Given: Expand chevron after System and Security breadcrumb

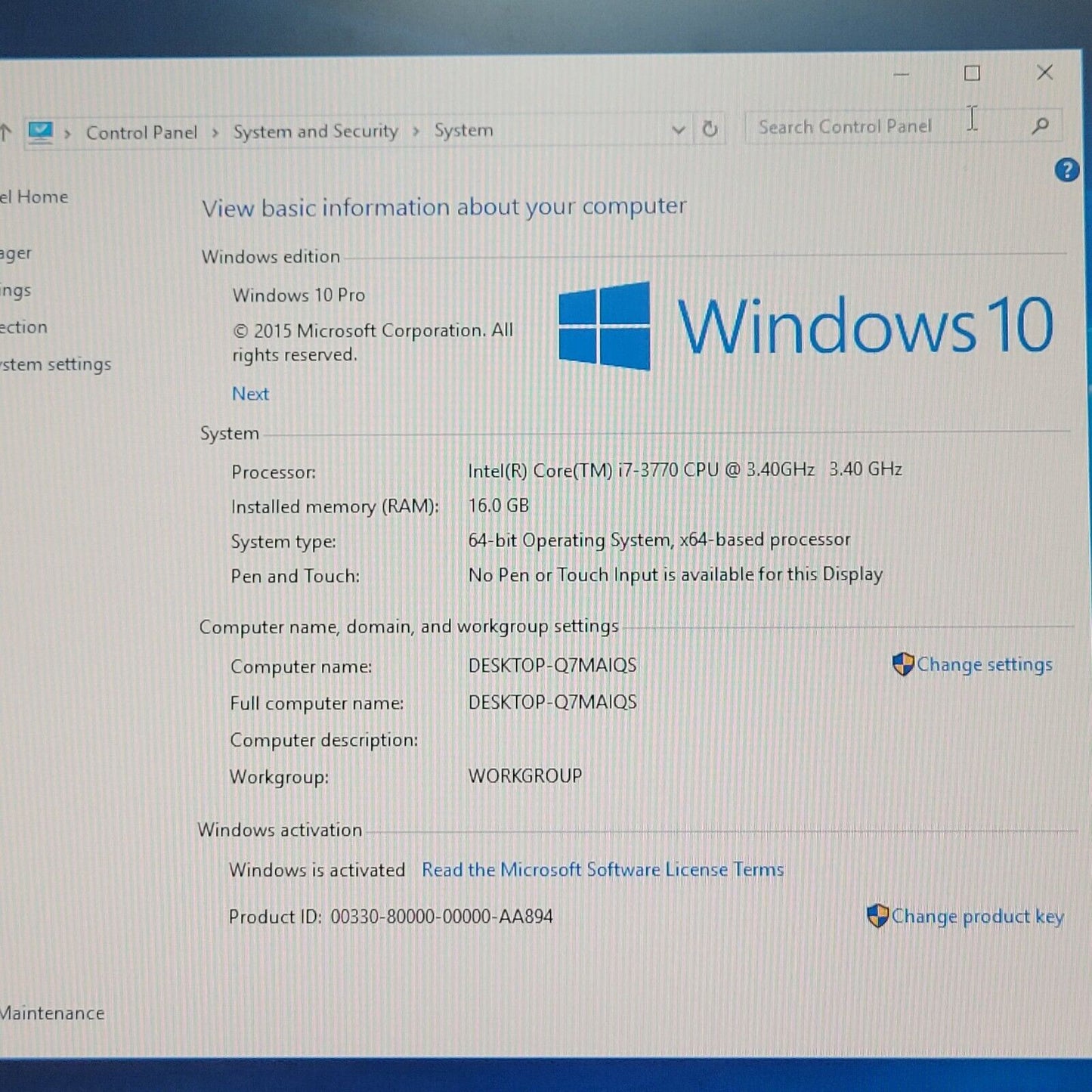Looking at the screenshot, I should point(416,131).
